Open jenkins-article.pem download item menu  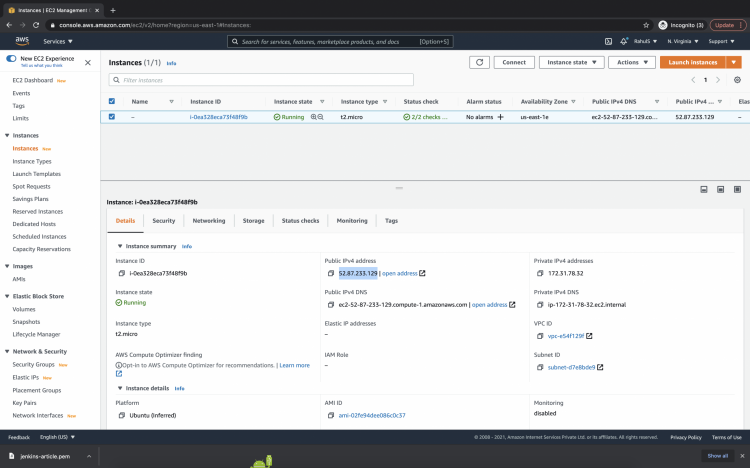tap(89, 457)
